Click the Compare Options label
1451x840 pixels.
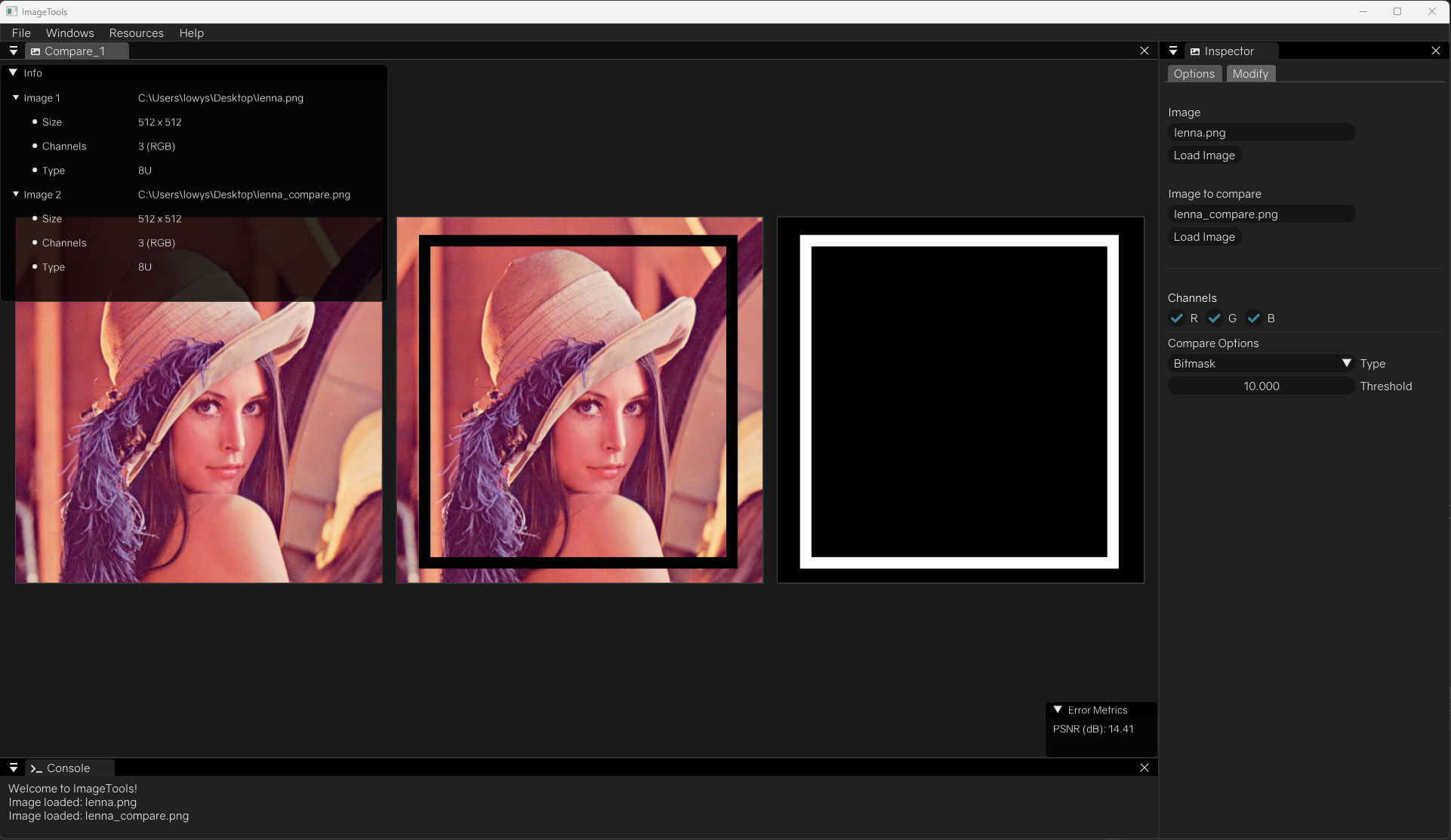point(1213,343)
